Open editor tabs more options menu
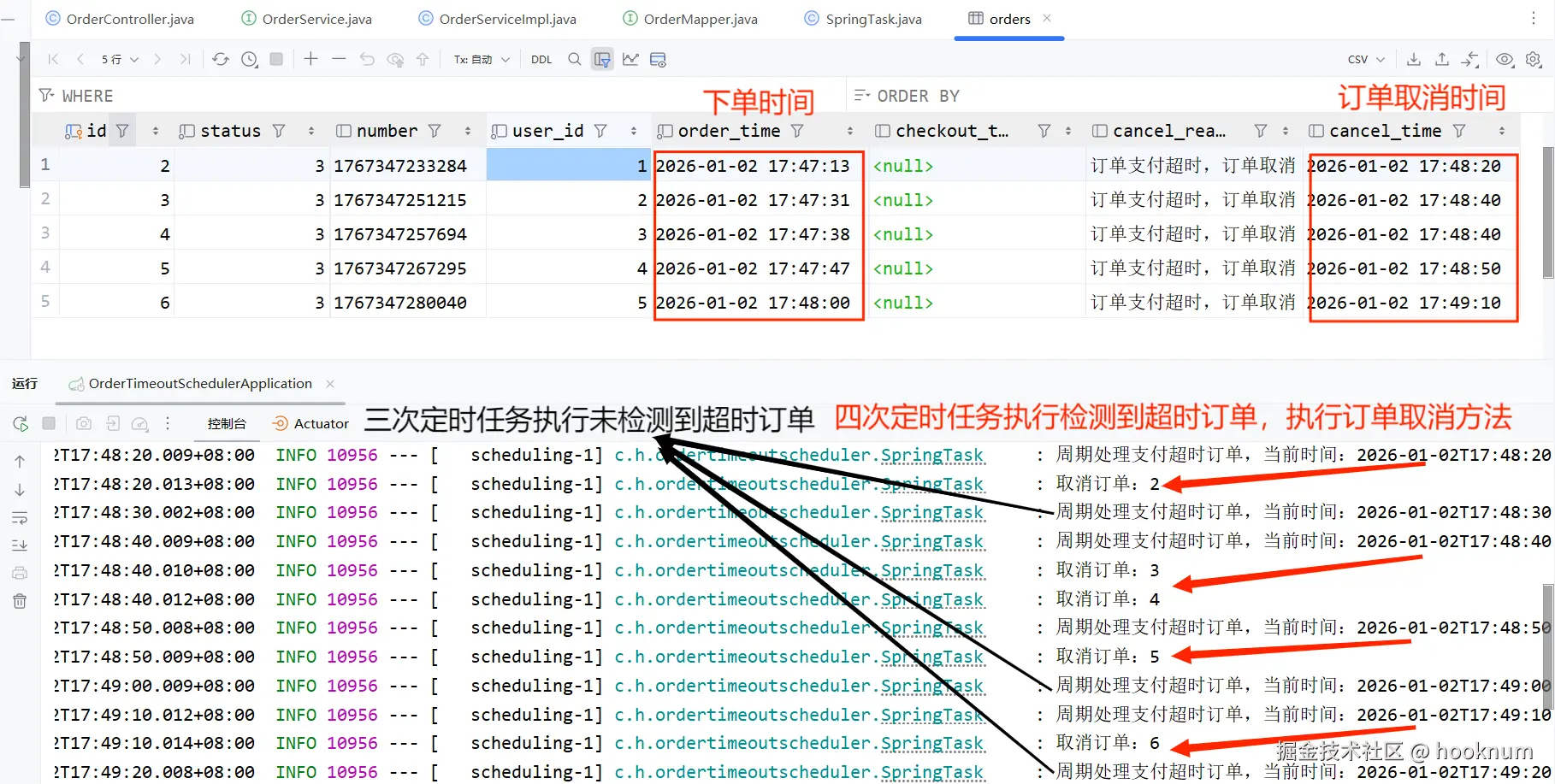Image resolution: width=1555 pixels, height=784 pixels. click(1534, 18)
